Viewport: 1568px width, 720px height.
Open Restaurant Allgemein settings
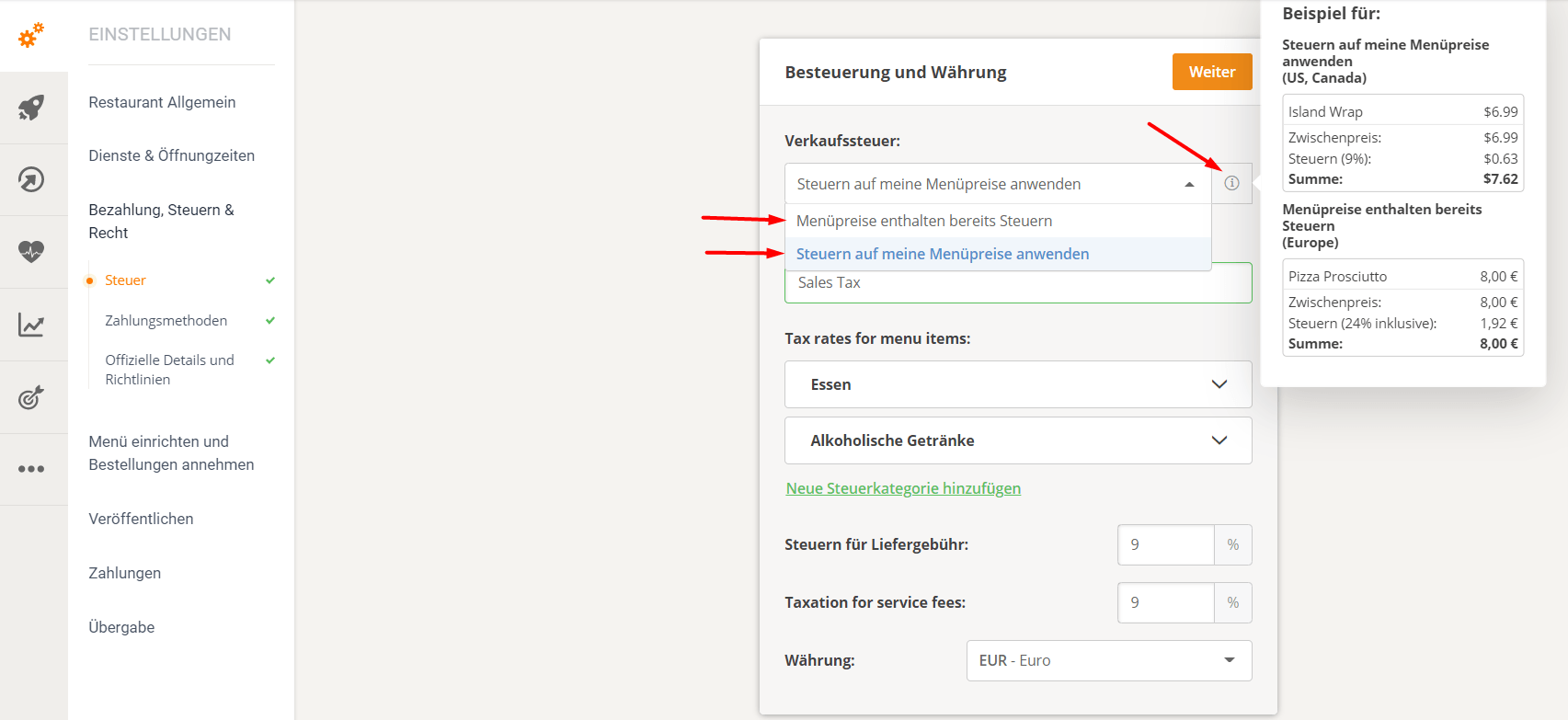162,102
